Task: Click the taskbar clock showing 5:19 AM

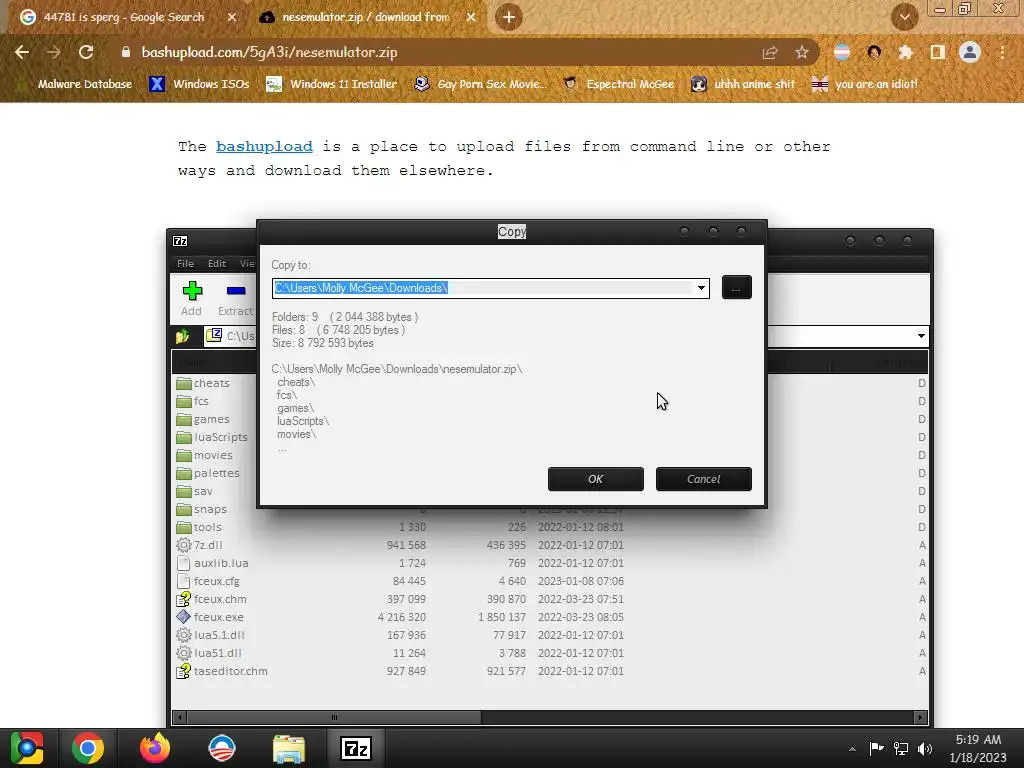Action: point(978,748)
